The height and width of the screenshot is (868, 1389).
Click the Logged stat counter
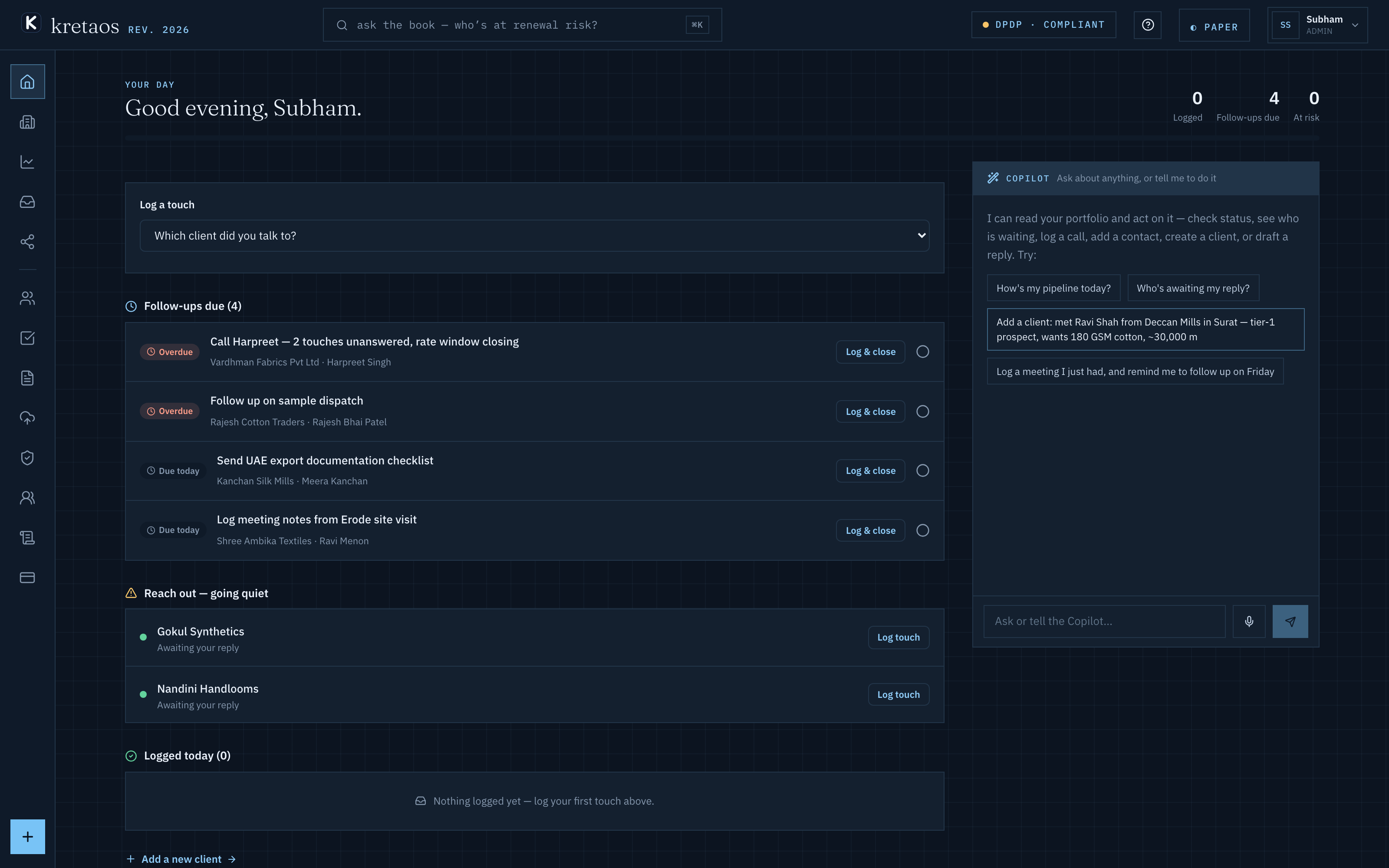pyautogui.click(x=1188, y=106)
